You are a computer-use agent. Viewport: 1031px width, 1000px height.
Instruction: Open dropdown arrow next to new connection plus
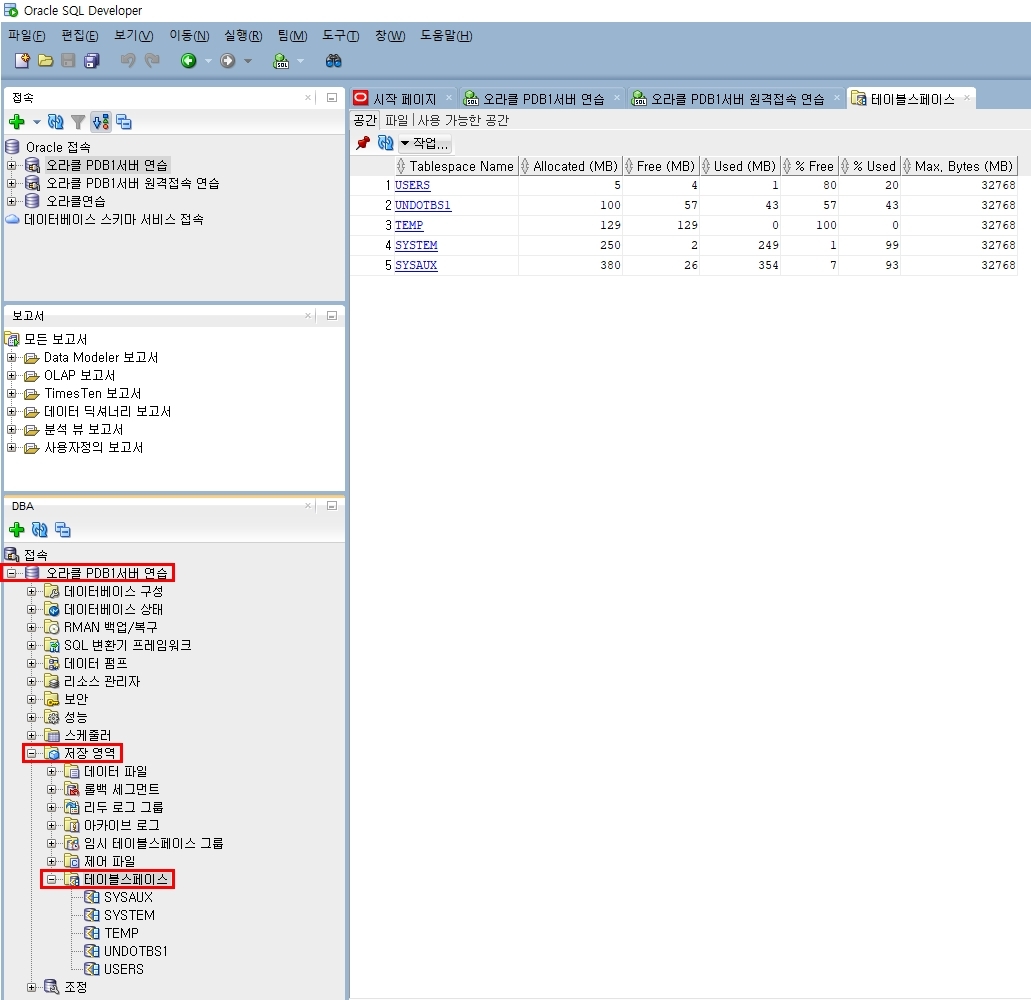pyautogui.click(x=37, y=122)
